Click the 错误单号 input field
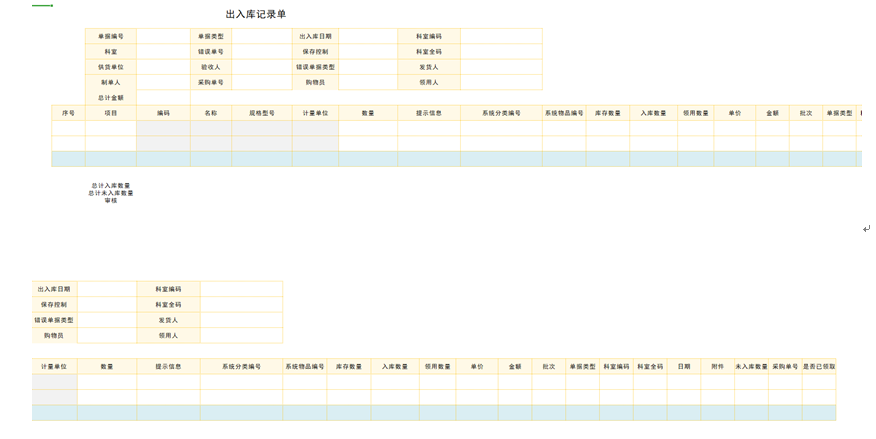The width and height of the screenshot is (876, 439). point(261,52)
